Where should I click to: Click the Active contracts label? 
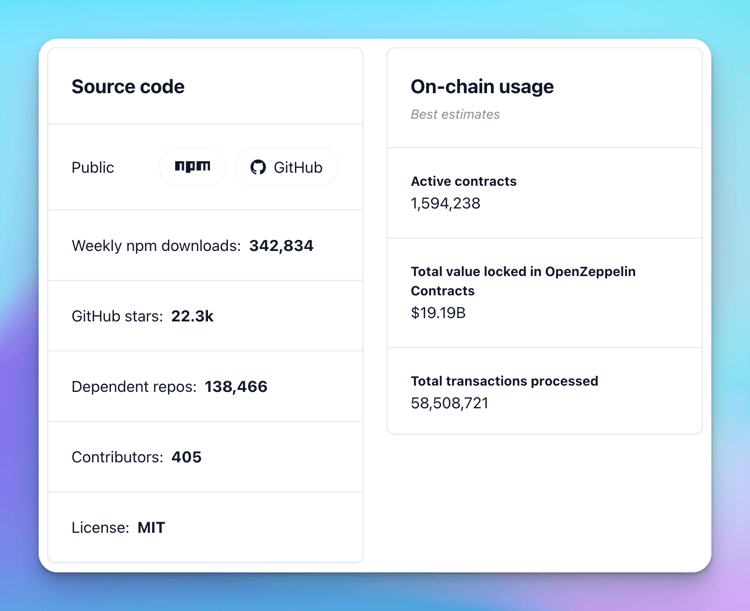pyautogui.click(x=463, y=181)
